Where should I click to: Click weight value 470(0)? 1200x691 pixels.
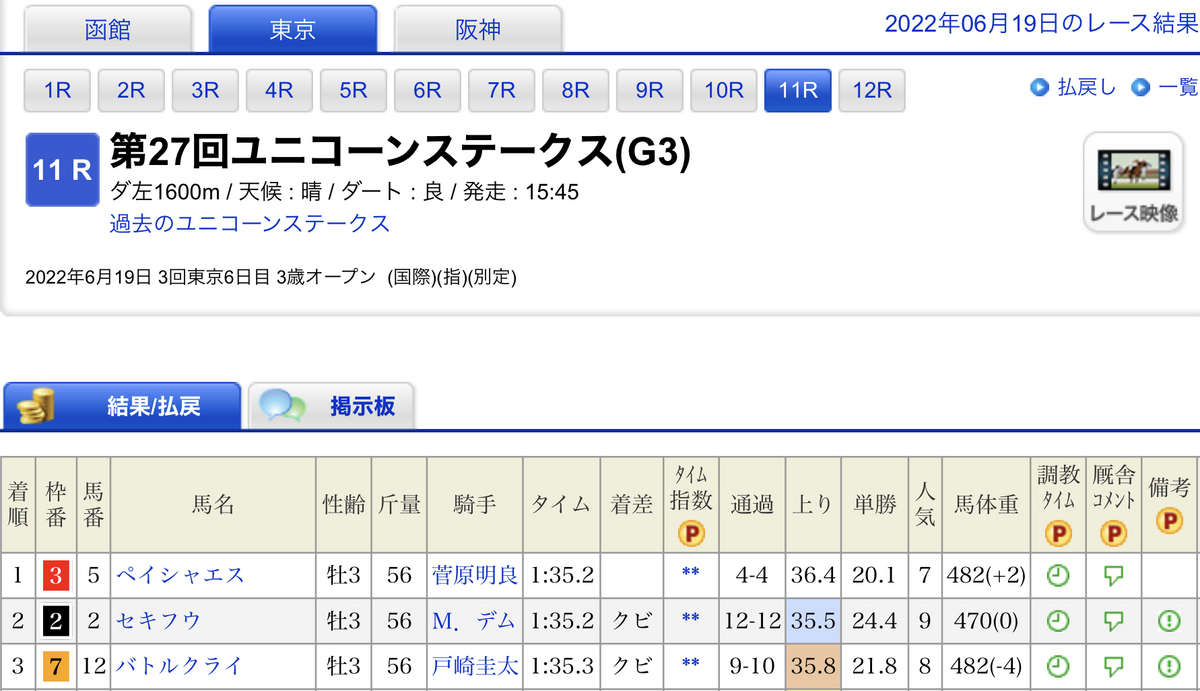986,621
